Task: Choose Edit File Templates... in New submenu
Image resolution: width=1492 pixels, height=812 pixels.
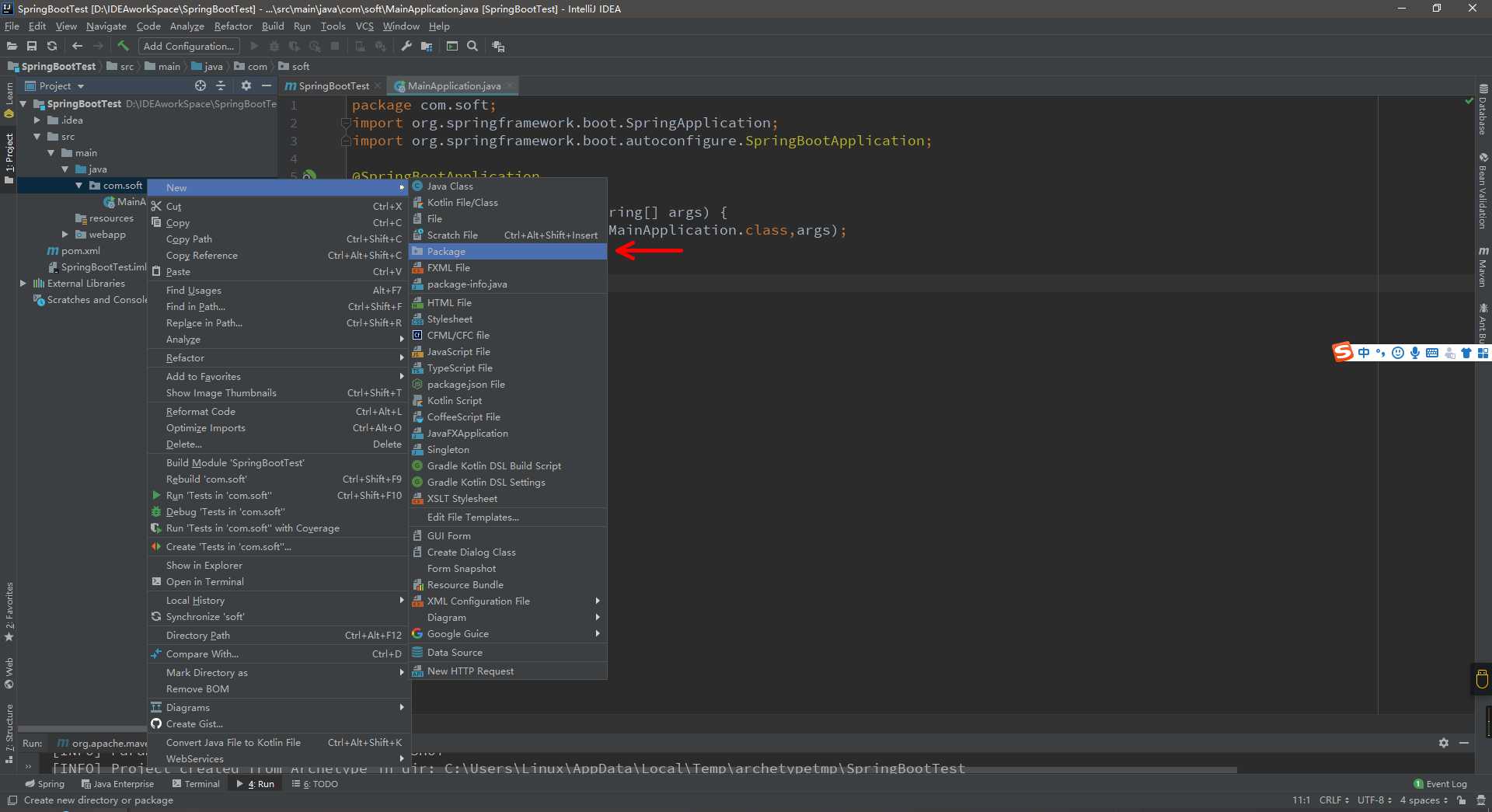Action: tap(508, 517)
